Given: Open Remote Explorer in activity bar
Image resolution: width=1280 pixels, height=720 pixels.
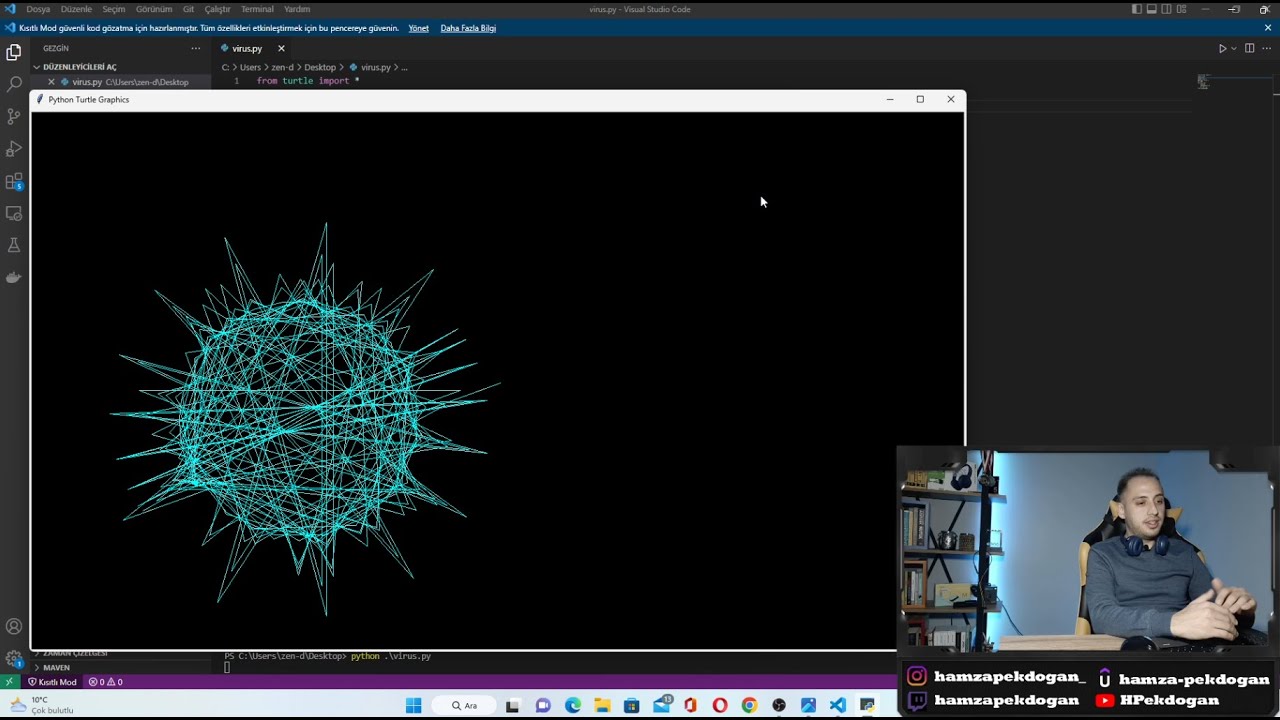Looking at the screenshot, I should point(14,213).
